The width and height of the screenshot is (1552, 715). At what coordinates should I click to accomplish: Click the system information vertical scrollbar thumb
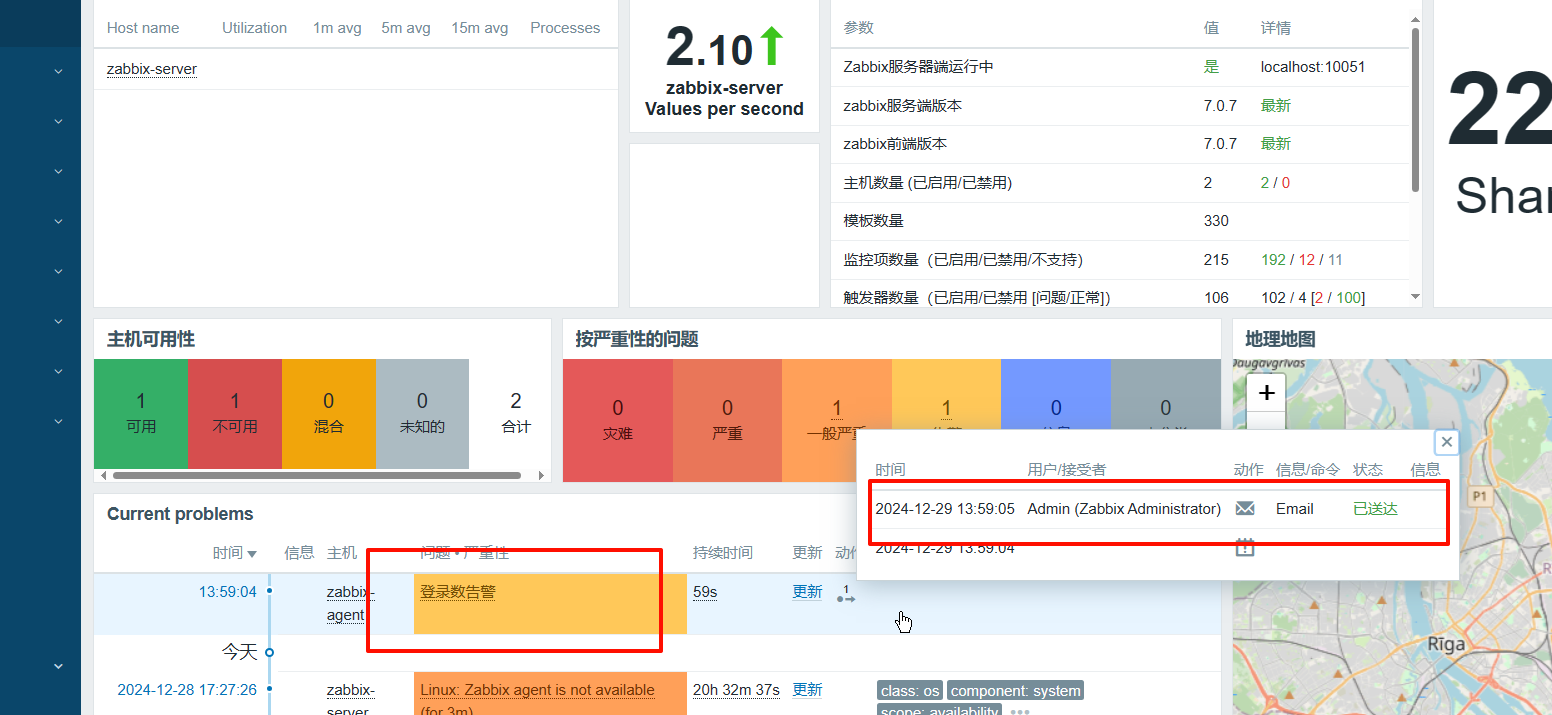coord(1415,110)
